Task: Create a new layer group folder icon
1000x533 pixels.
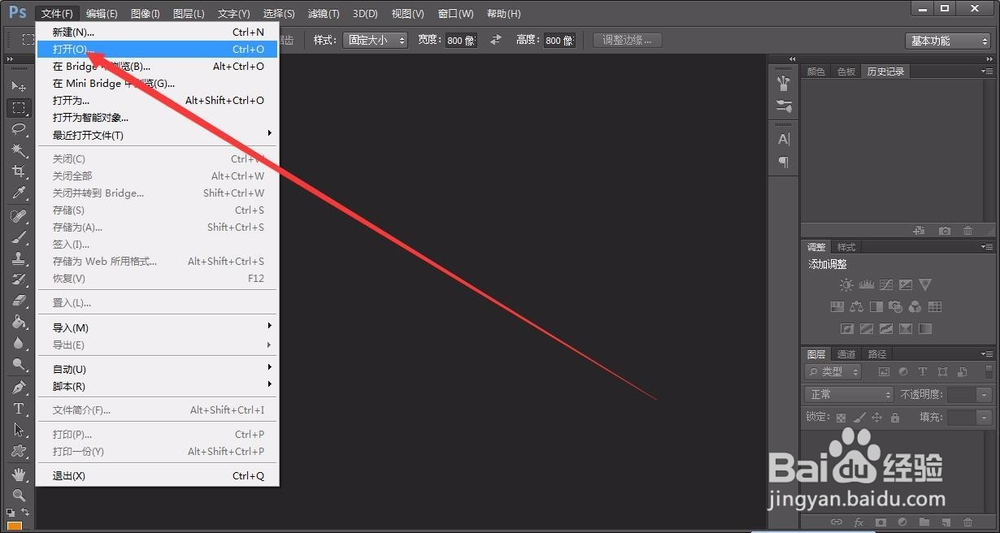Action: coord(924,522)
